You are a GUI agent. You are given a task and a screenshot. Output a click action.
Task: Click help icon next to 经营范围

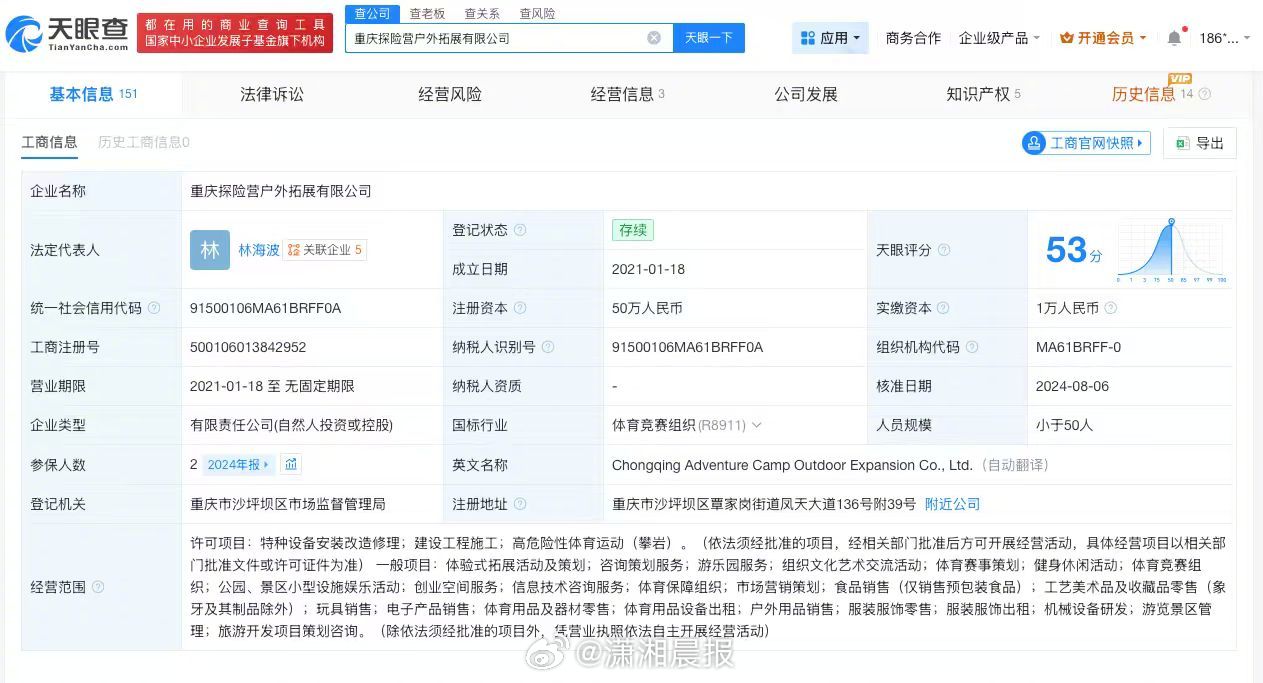pyautogui.click(x=98, y=587)
